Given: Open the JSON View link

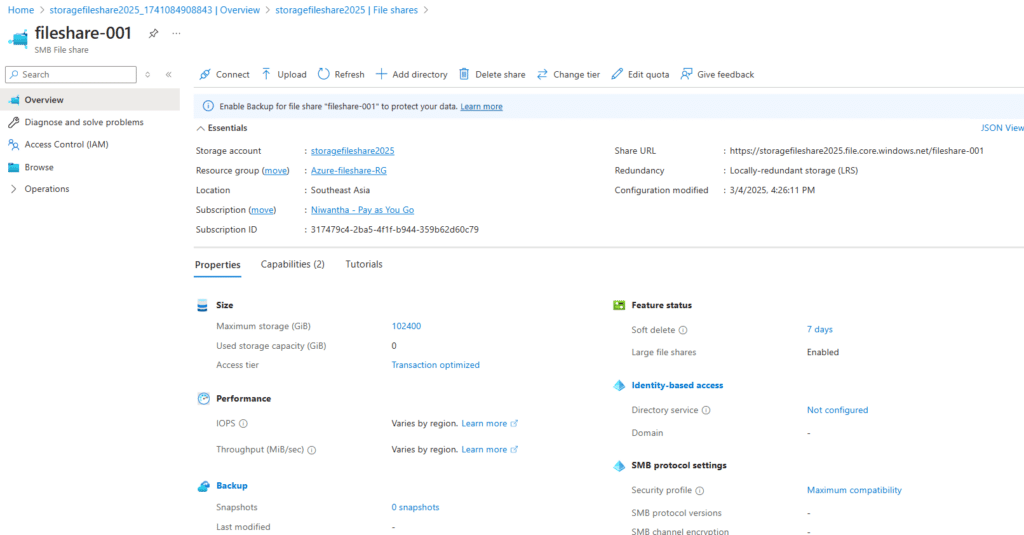Looking at the screenshot, I should (x=1002, y=128).
